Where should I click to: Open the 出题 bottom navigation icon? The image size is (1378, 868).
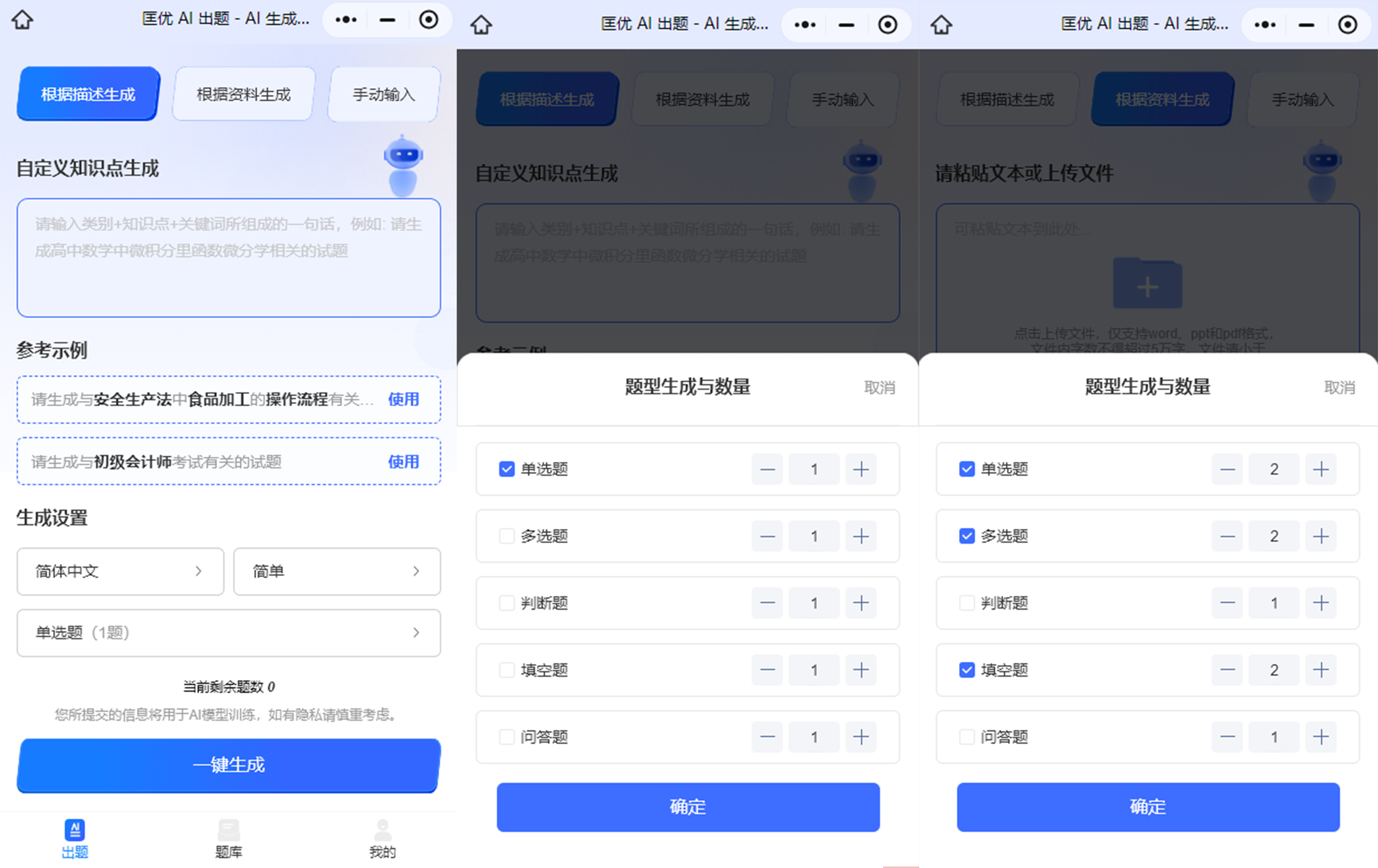75,838
